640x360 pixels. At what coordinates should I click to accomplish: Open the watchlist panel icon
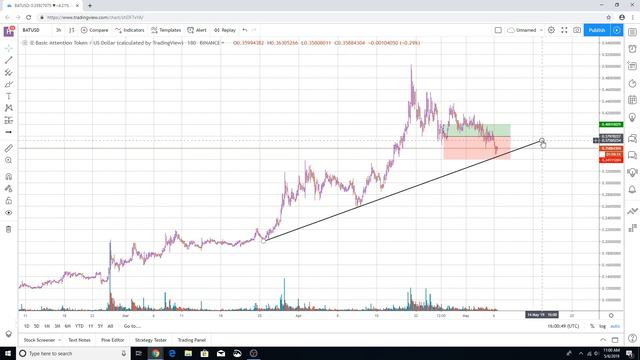(x=632, y=32)
